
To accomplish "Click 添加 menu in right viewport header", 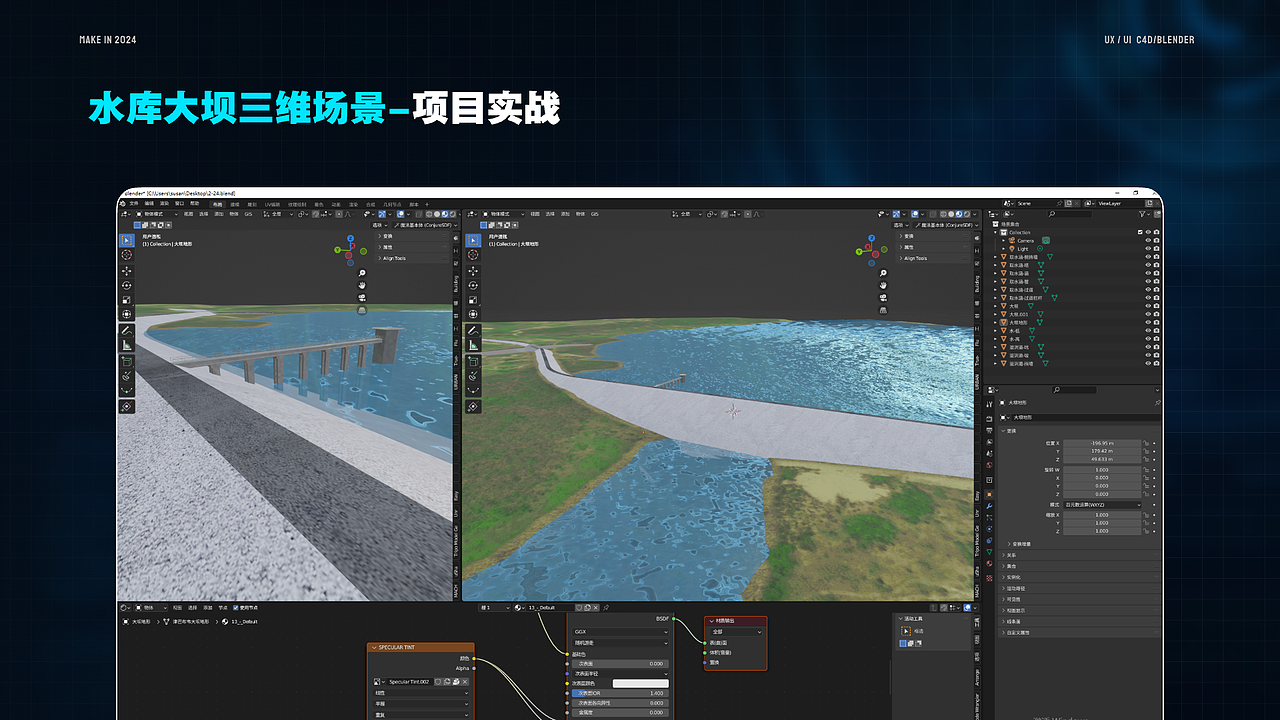I will pyautogui.click(x=565, y=214).
